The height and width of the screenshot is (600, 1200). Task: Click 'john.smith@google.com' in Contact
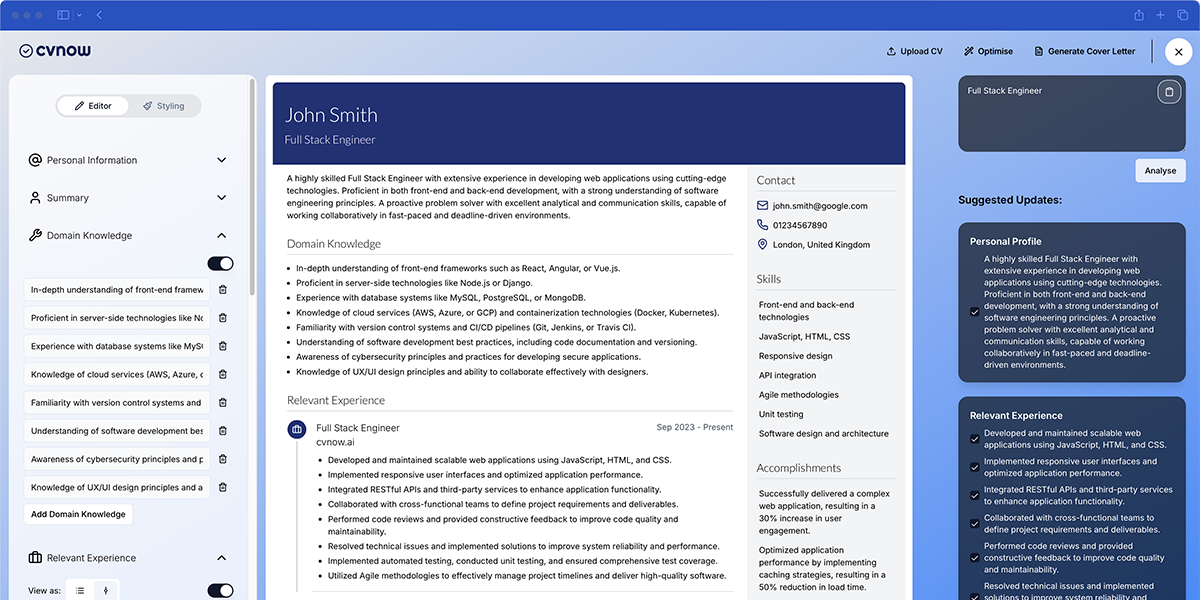coord(820,206)
